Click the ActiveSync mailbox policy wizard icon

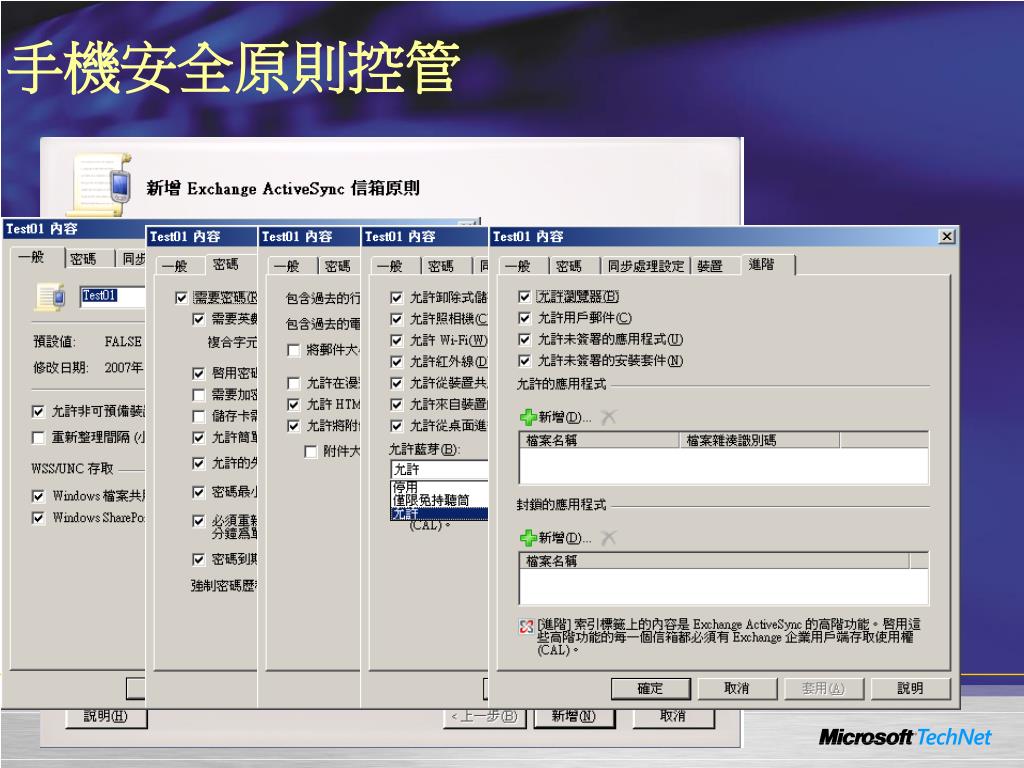point(101,184)
